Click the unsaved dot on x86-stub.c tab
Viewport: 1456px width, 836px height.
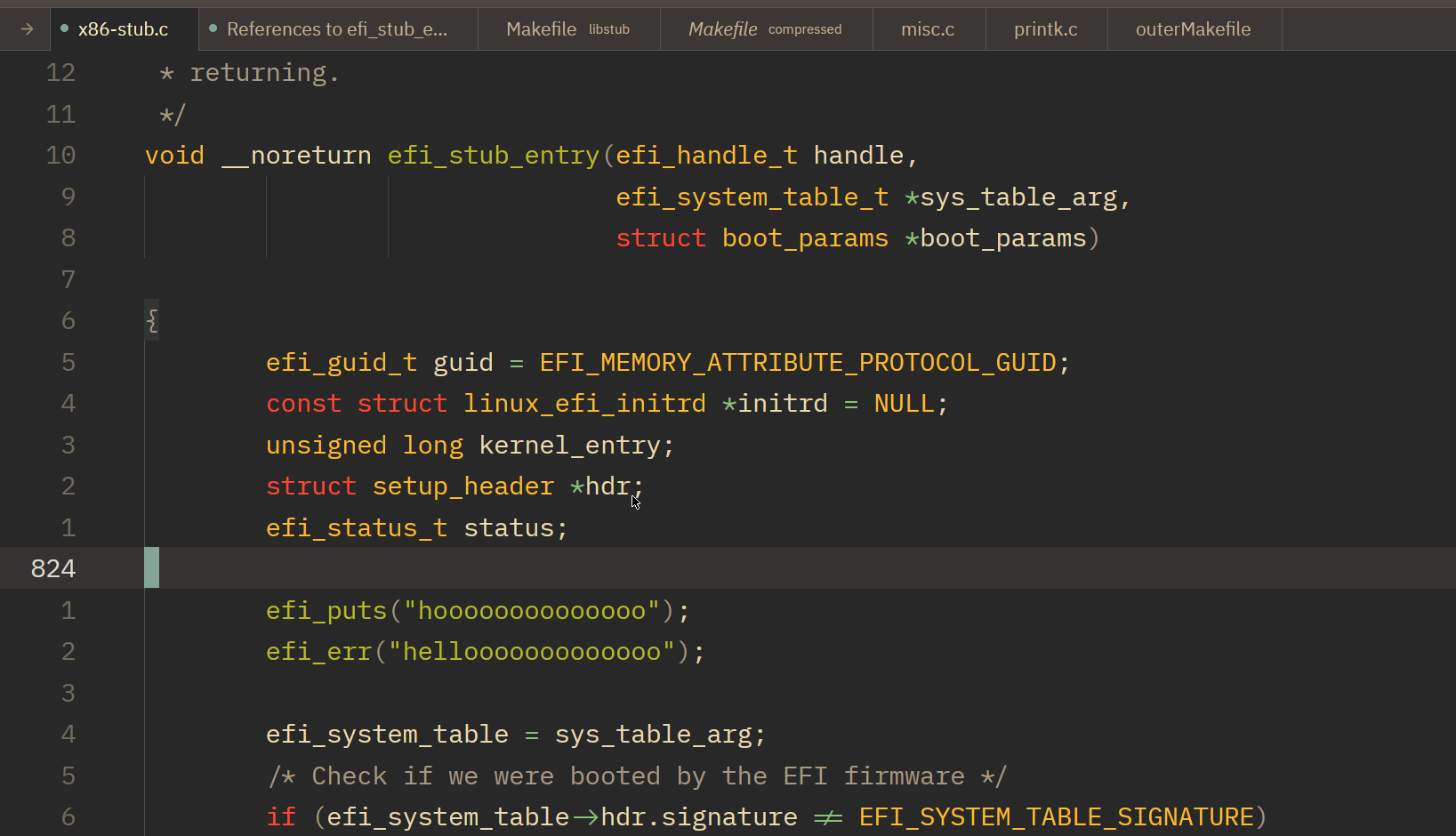point(64,28)
